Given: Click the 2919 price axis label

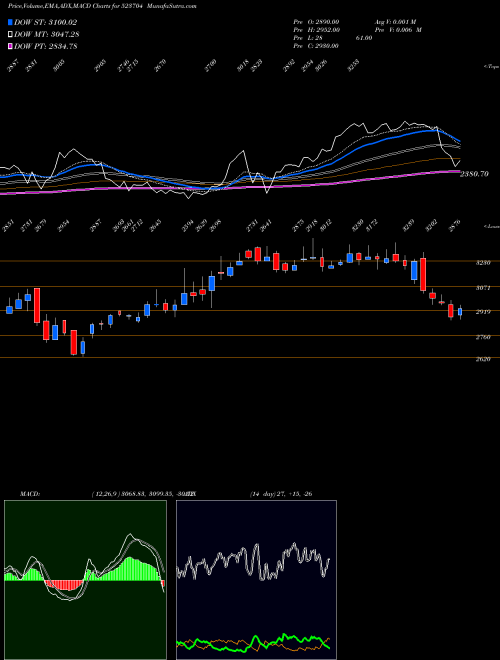Looking at the screenshot, I should point(483,312).
